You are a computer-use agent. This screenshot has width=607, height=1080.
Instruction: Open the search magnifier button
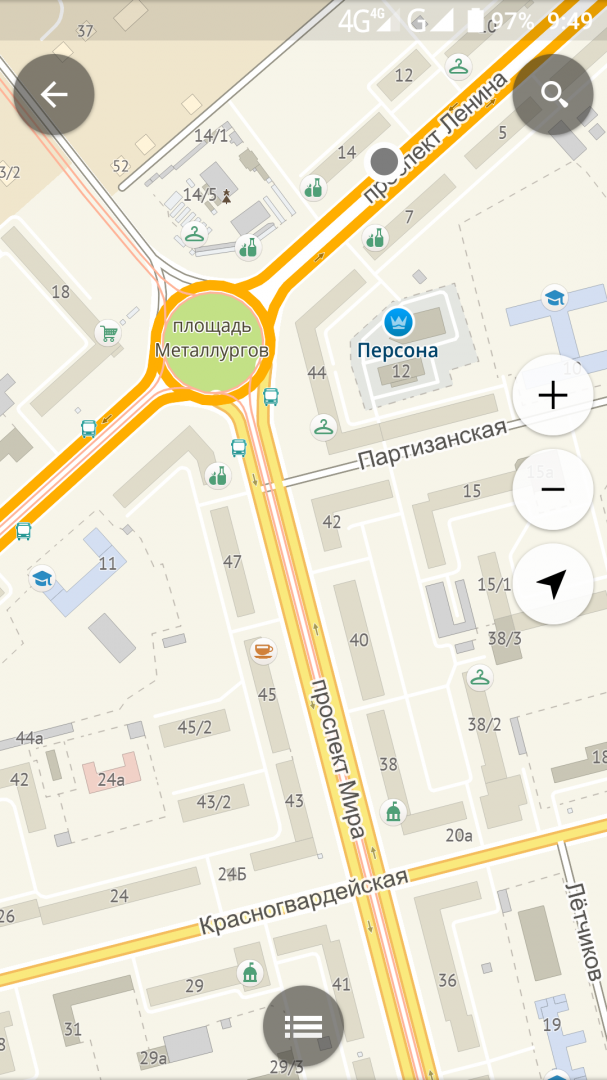[x=553, y=94]
